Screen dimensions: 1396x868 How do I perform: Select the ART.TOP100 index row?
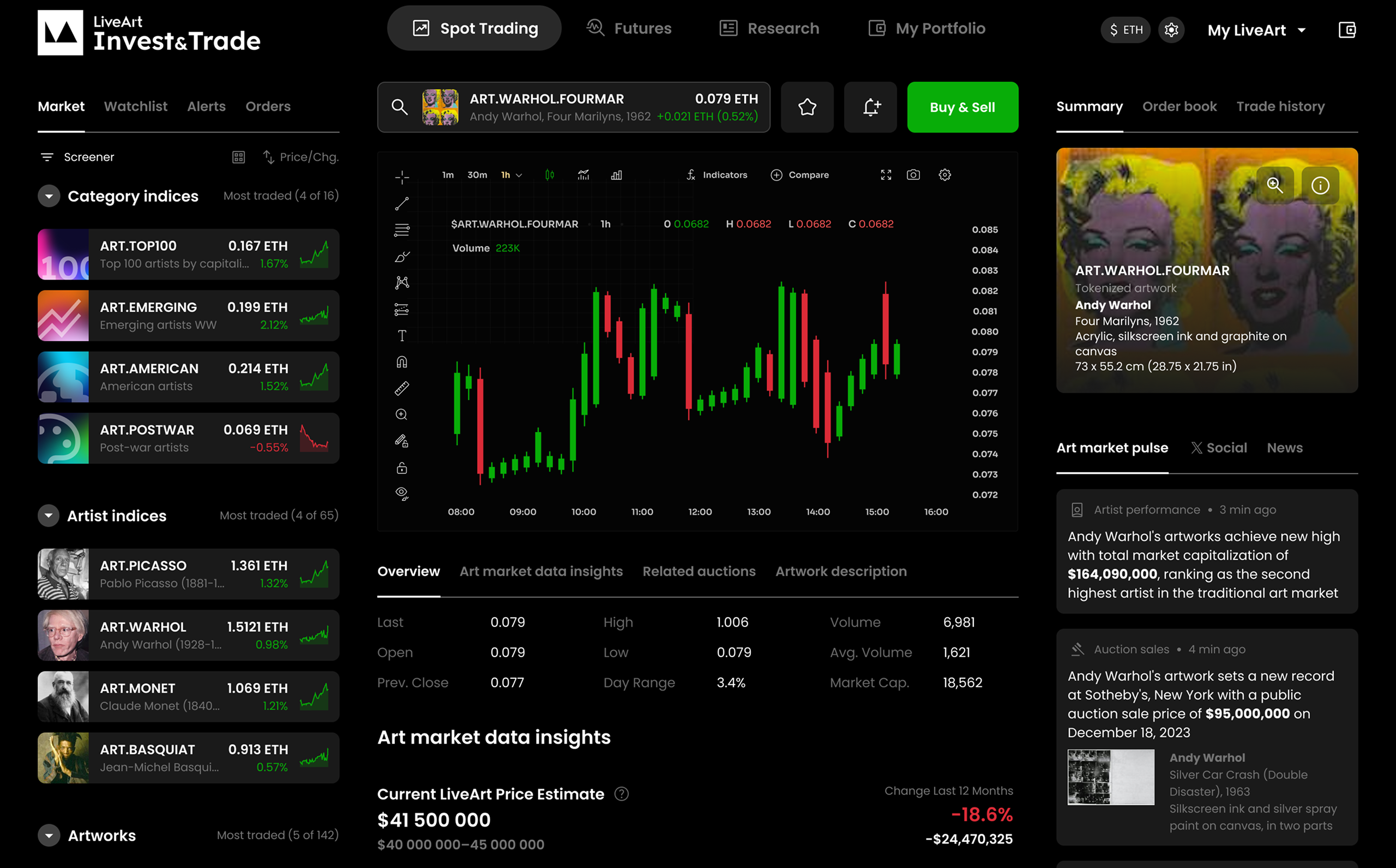coord(188,254)
